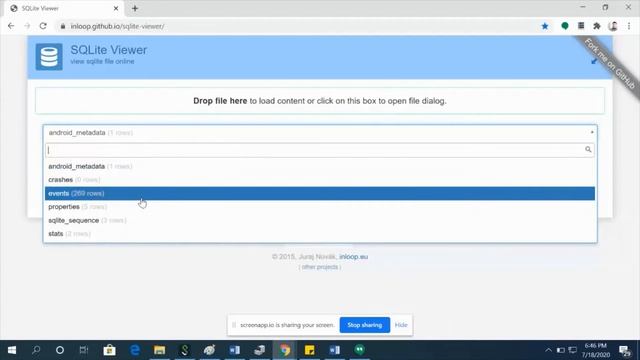The image size is (640, 360).
Task: Launch Microsoft Store from the taskbar
Action: click(109, 350)
